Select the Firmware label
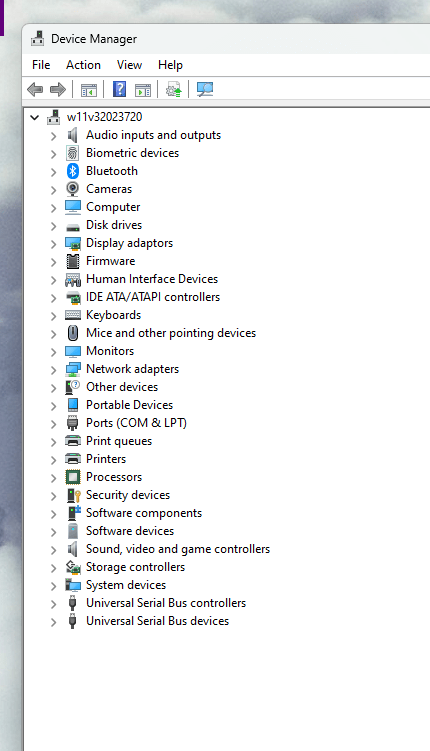Screen dimensions: 430x751 click(x=111, y=261)
